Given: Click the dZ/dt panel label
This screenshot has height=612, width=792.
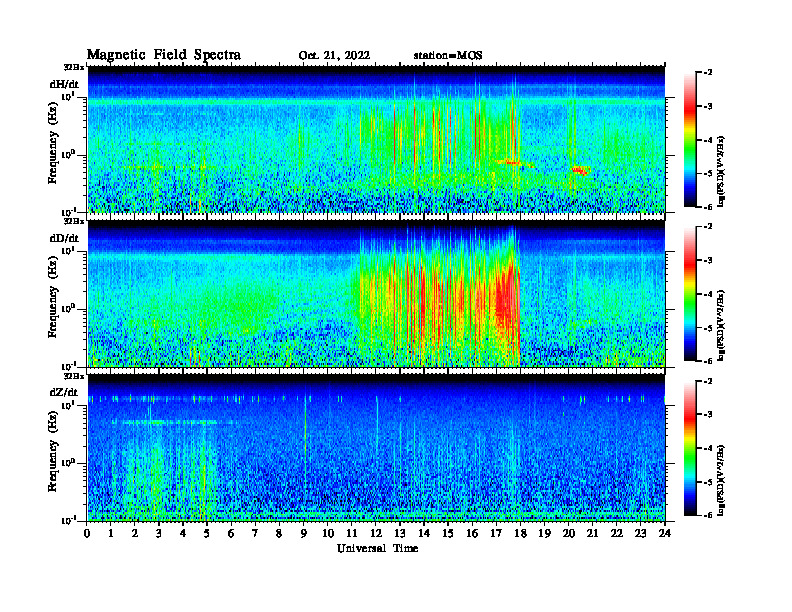Looking at the screenshot, I should pos(64,392).
